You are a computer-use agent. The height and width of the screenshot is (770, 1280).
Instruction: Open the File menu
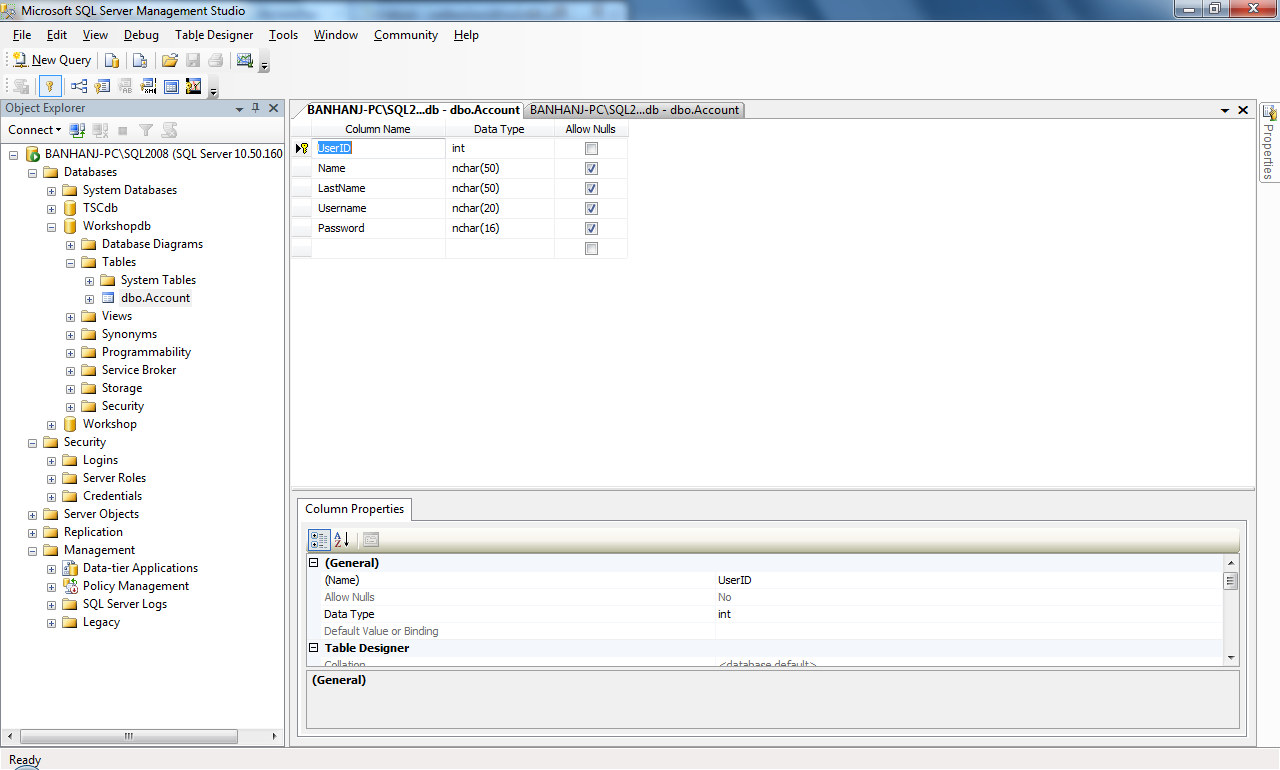coord(22,35)
